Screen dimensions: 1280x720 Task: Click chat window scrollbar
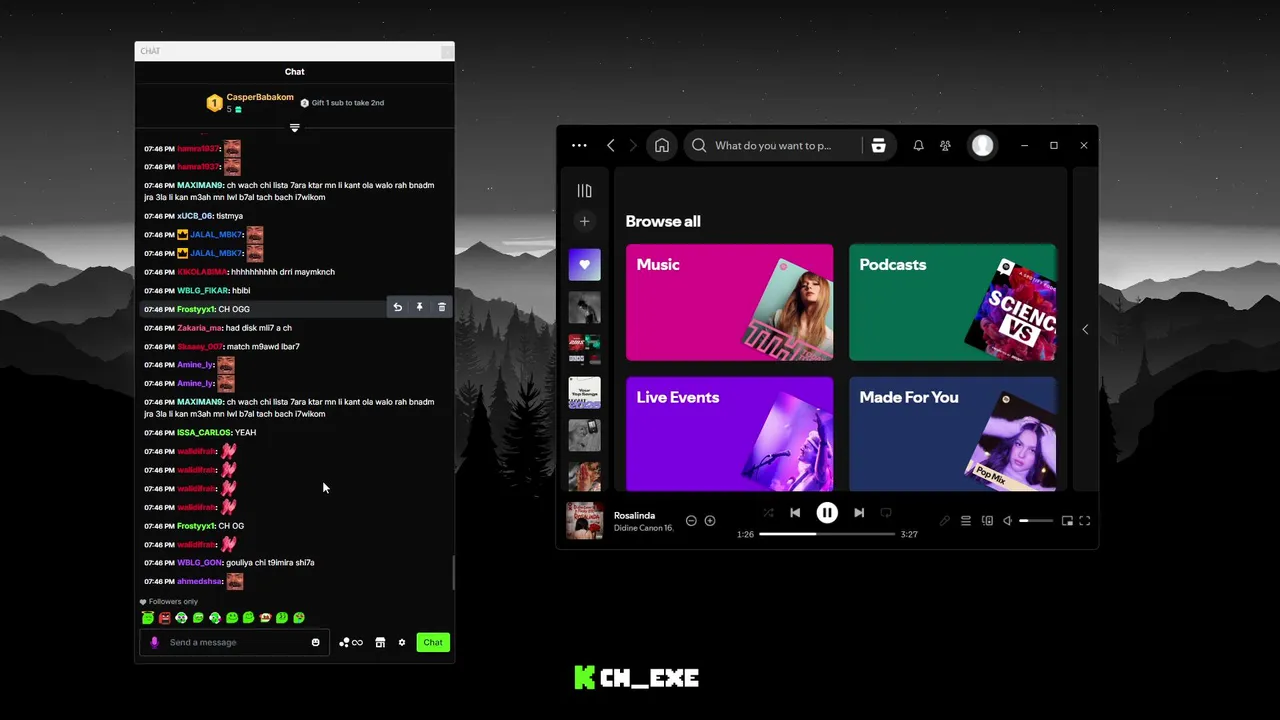coord(452,573)
